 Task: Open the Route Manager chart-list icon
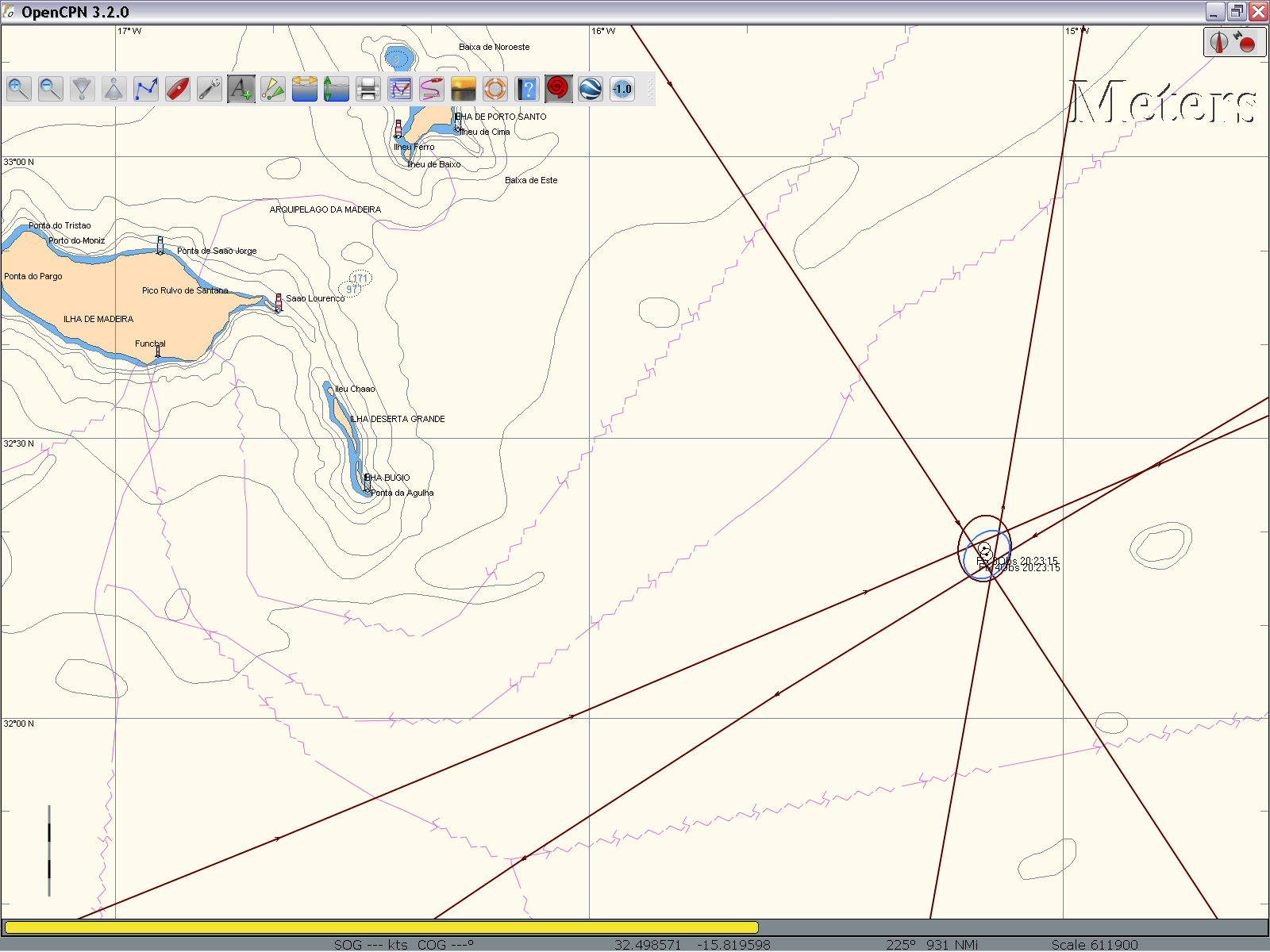pos(400,89)
